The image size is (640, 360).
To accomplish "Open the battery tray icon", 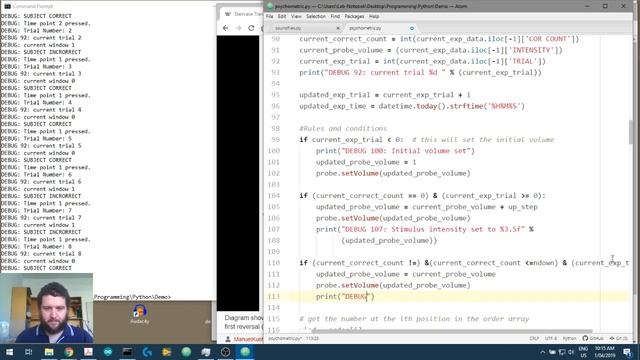I will point(552,352).
